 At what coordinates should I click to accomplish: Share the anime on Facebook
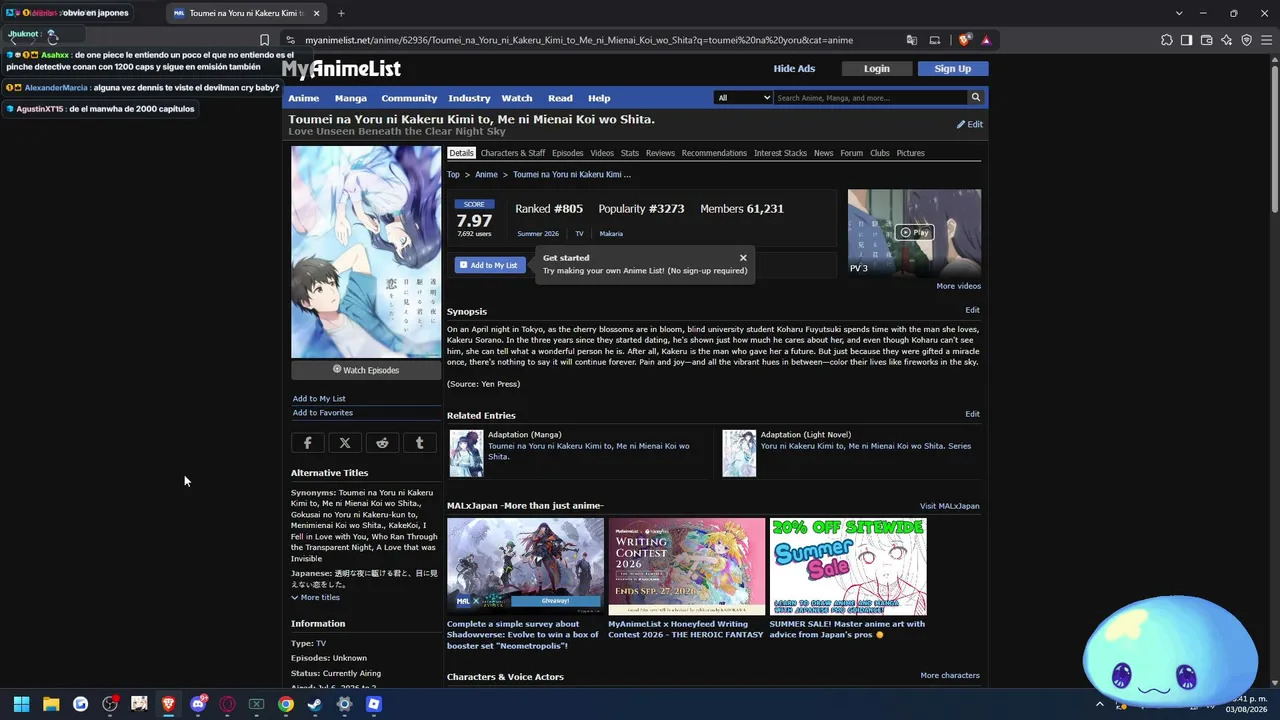tap(307, 443)
